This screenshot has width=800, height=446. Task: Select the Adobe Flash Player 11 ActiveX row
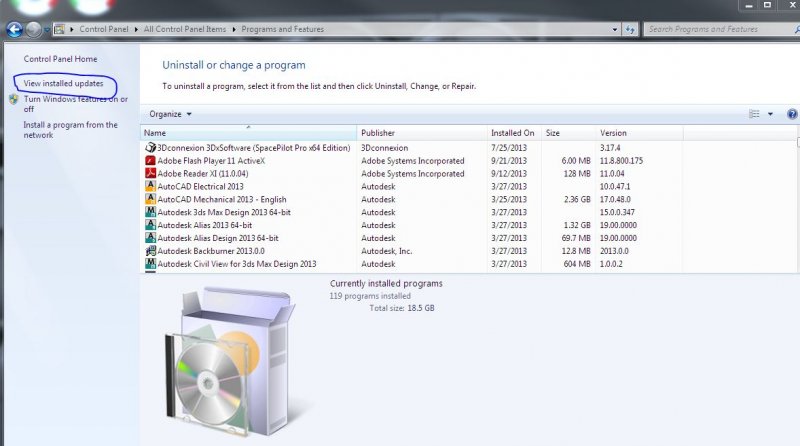pyautogui.click(x=211, y=160)
